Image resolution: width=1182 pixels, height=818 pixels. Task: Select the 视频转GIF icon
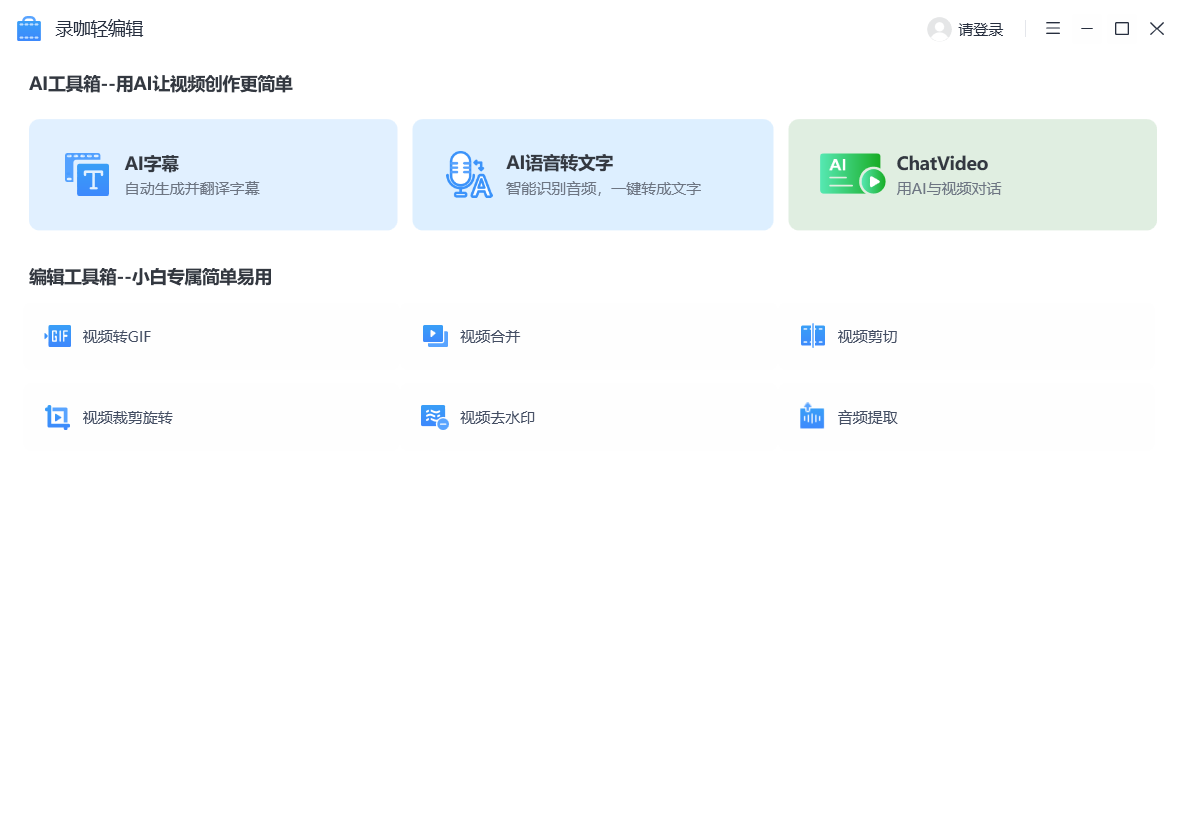[58, 336]
